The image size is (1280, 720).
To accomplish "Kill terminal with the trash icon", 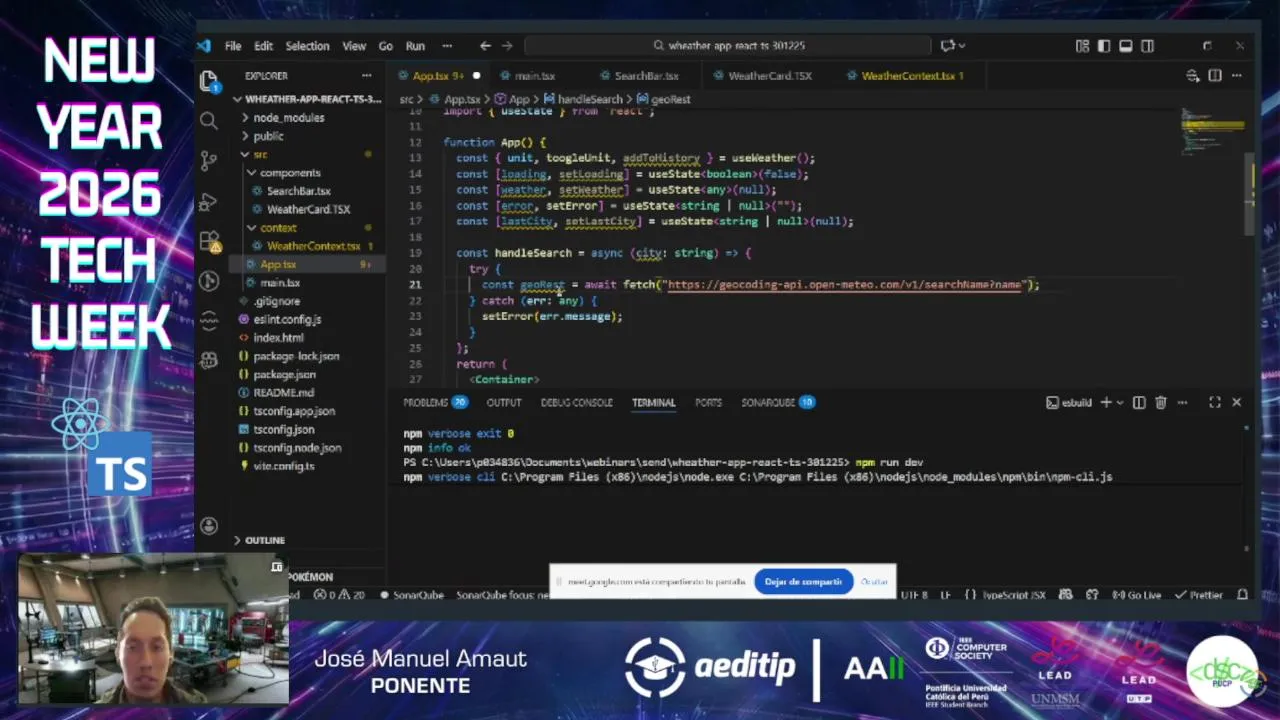I will tap(1161, 402).
